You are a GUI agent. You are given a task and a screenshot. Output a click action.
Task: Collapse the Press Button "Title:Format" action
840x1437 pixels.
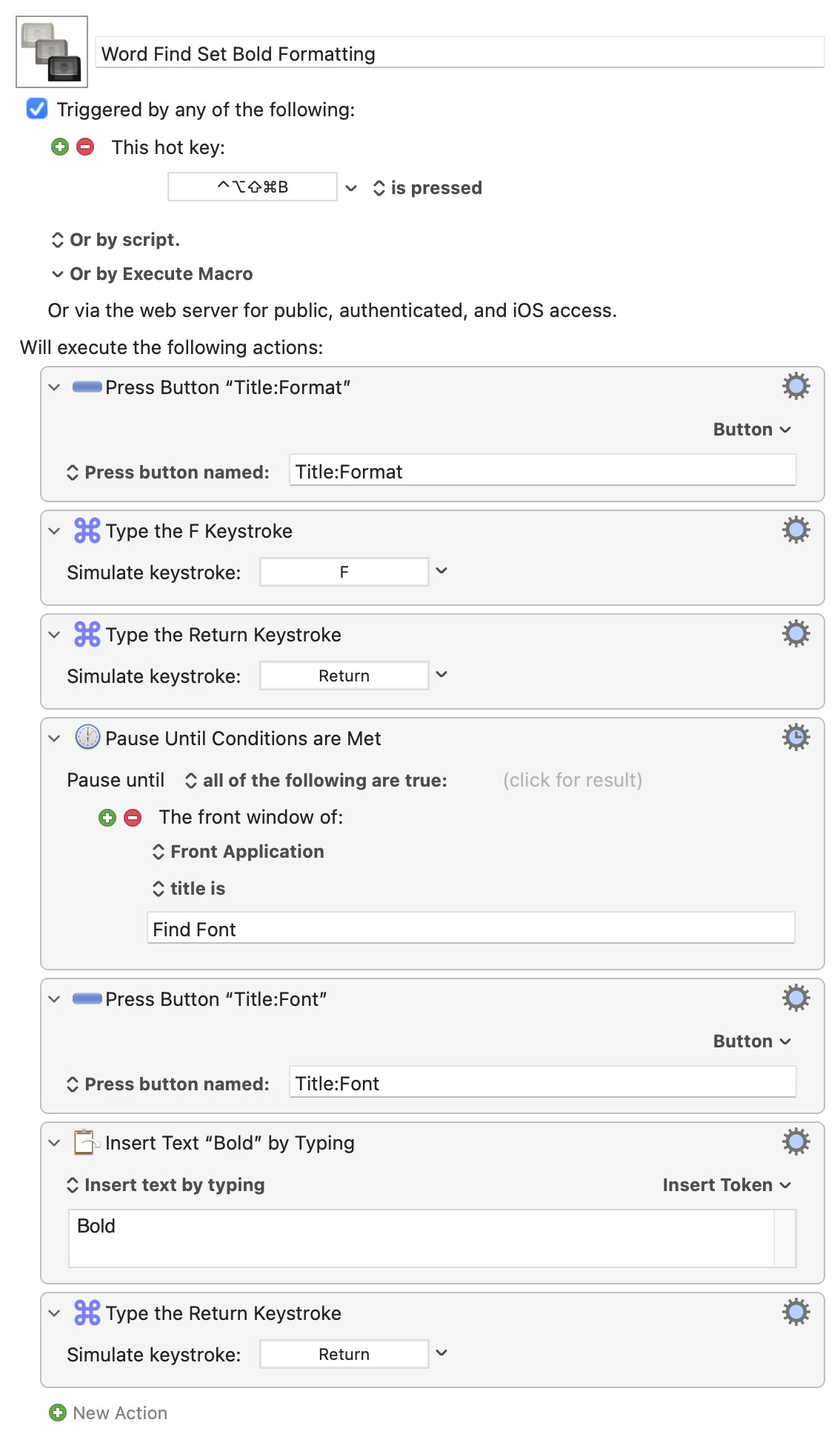coord(54,387)
